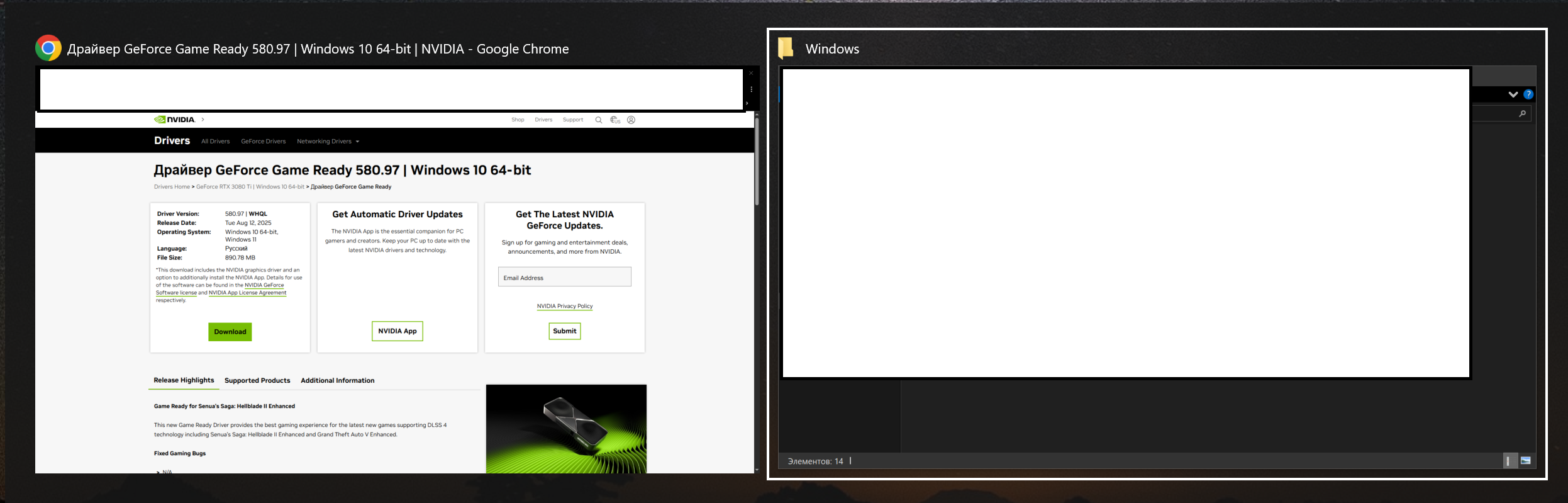Switch Explorer to details list view
The height and width of the screenshot is (503, 1568).
[1510, 461]
